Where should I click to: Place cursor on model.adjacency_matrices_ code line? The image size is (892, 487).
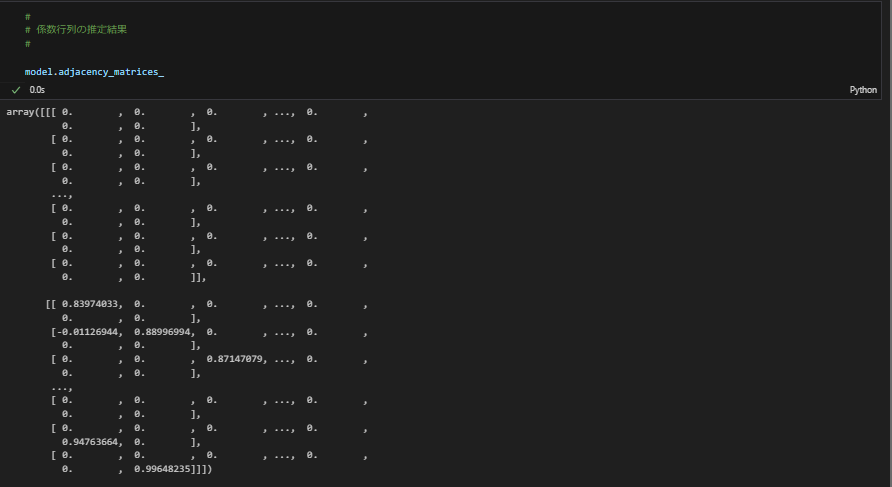pos(94,72)
